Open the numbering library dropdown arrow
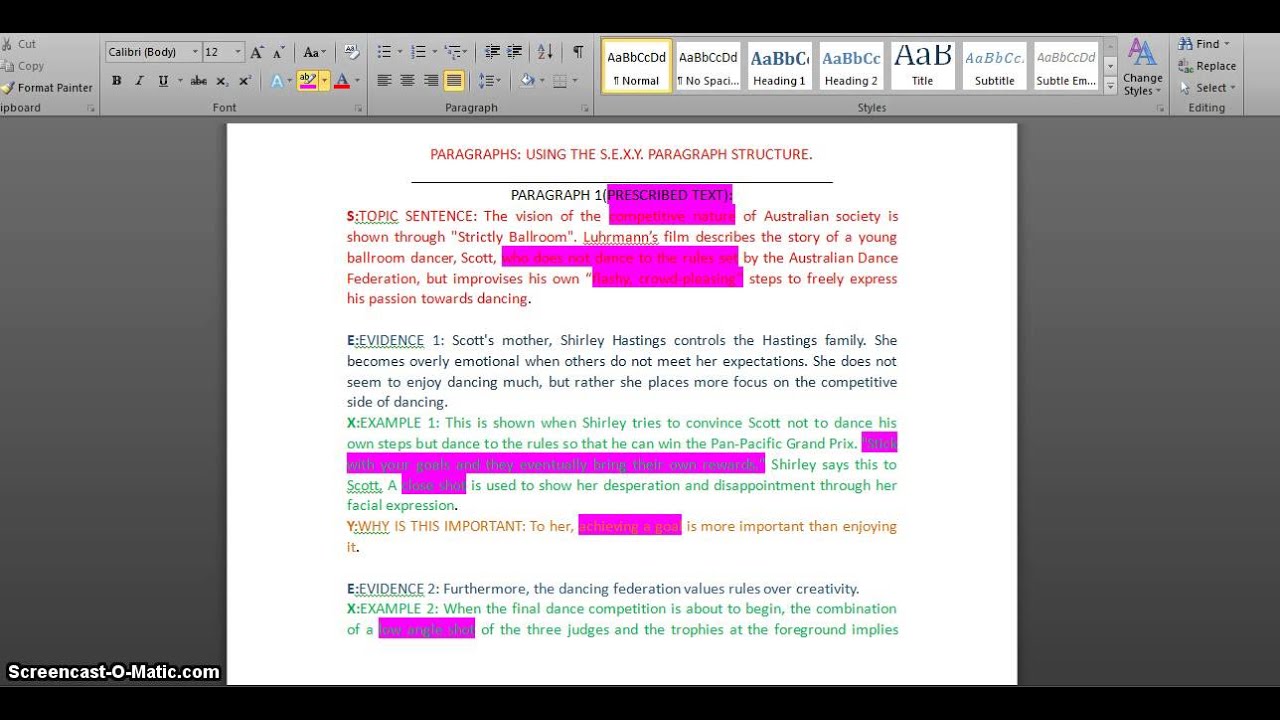This screenshot has width=1280, height=720. pyautogui.click(x=433, y=52)
